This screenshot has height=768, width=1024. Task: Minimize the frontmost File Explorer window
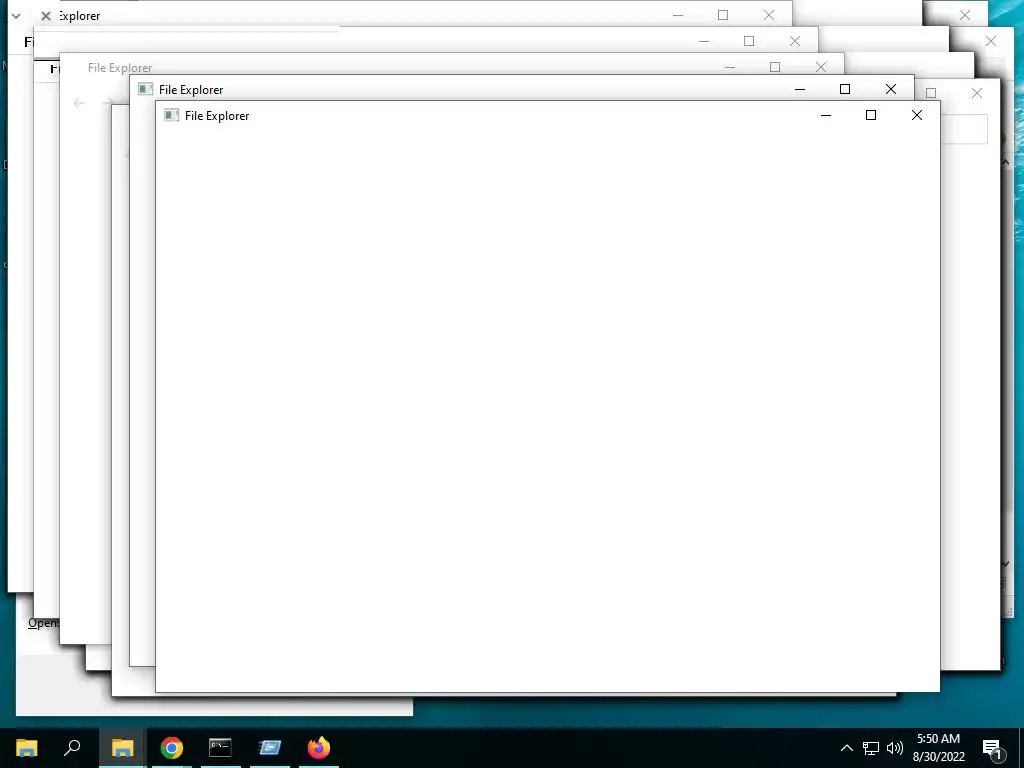[825, 115]
